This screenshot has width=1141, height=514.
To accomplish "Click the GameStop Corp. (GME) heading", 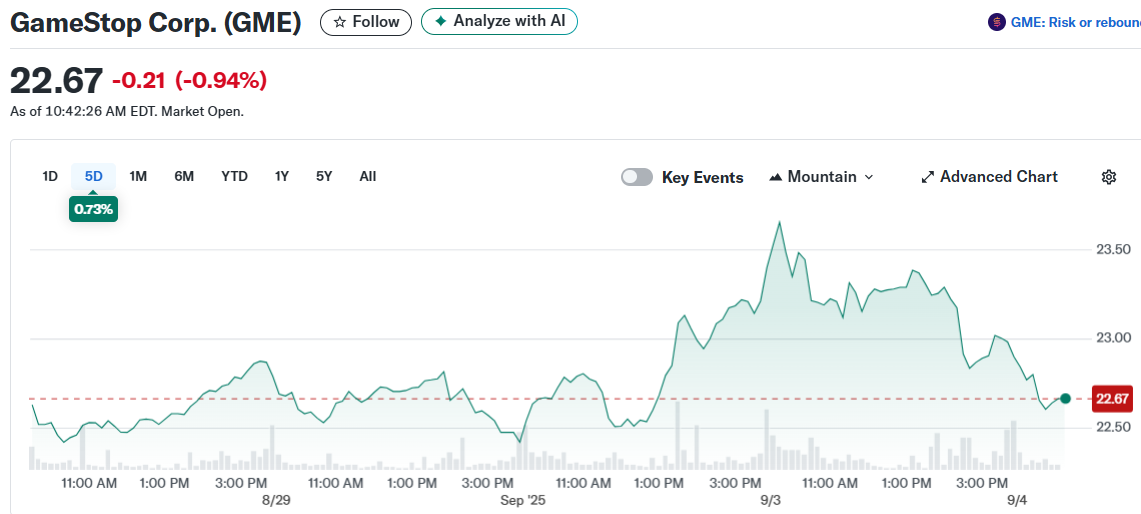I will tap(156, 23).
